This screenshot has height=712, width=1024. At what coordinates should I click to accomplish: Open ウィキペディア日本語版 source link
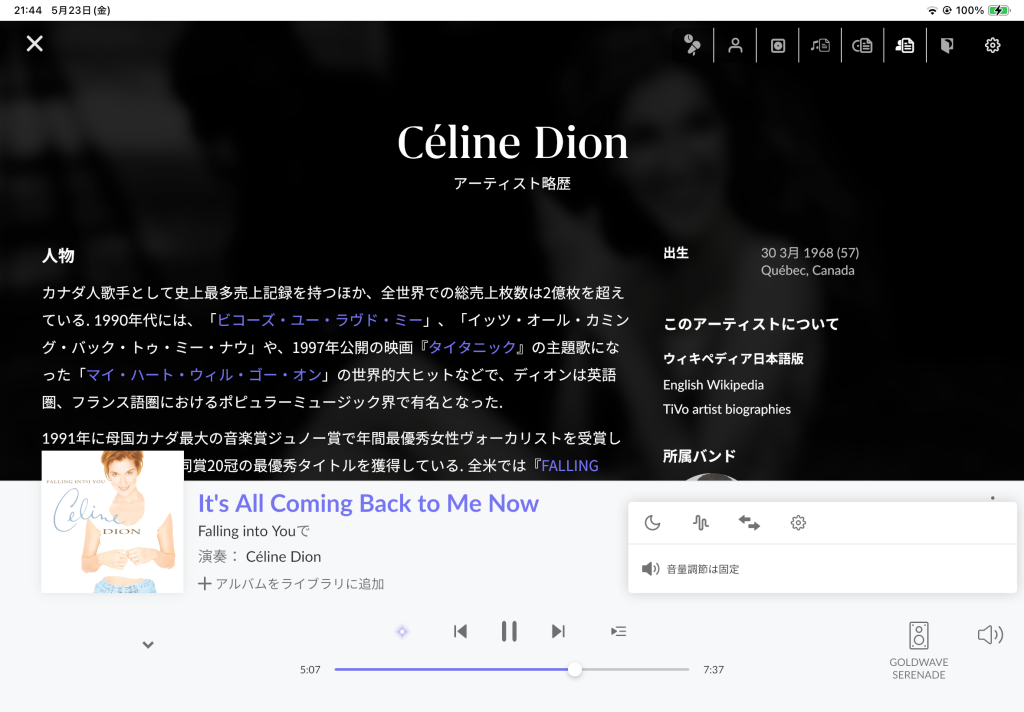point(733,359)
